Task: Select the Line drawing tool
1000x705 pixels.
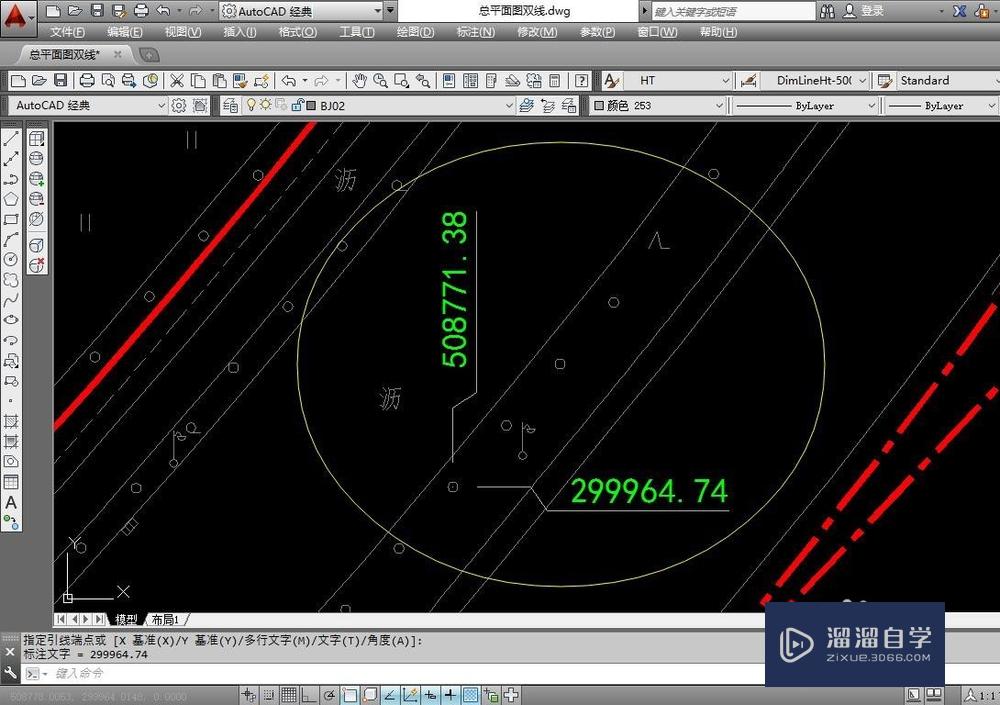Action: [12, 137]
